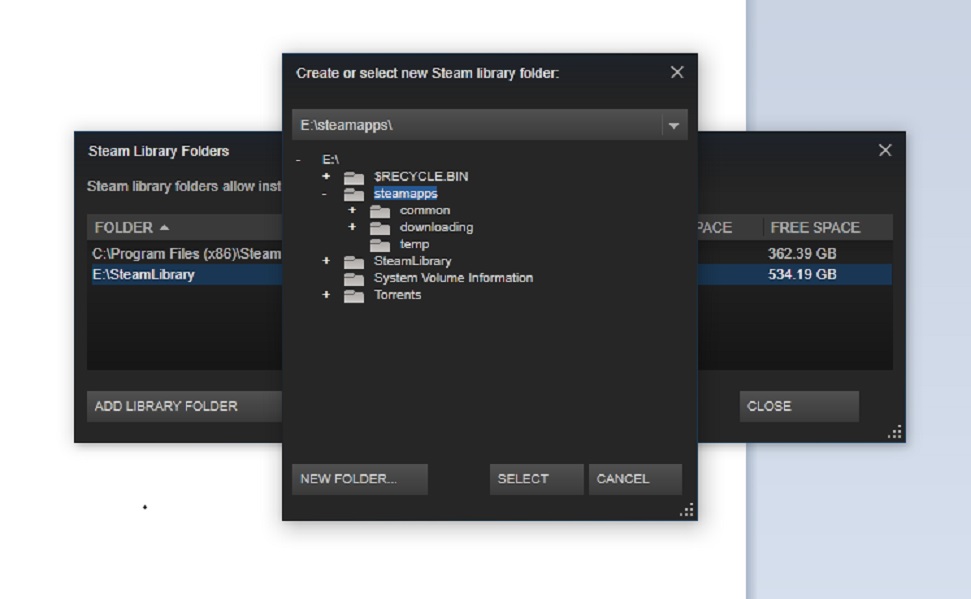This screenshot has width=971, height=599.
Task: Select the Torrents folder name
Action: (398, 295)
